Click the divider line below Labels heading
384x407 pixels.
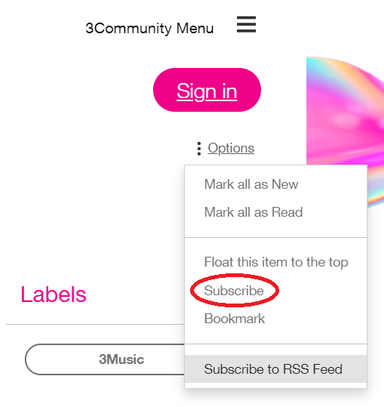[95, 324]
